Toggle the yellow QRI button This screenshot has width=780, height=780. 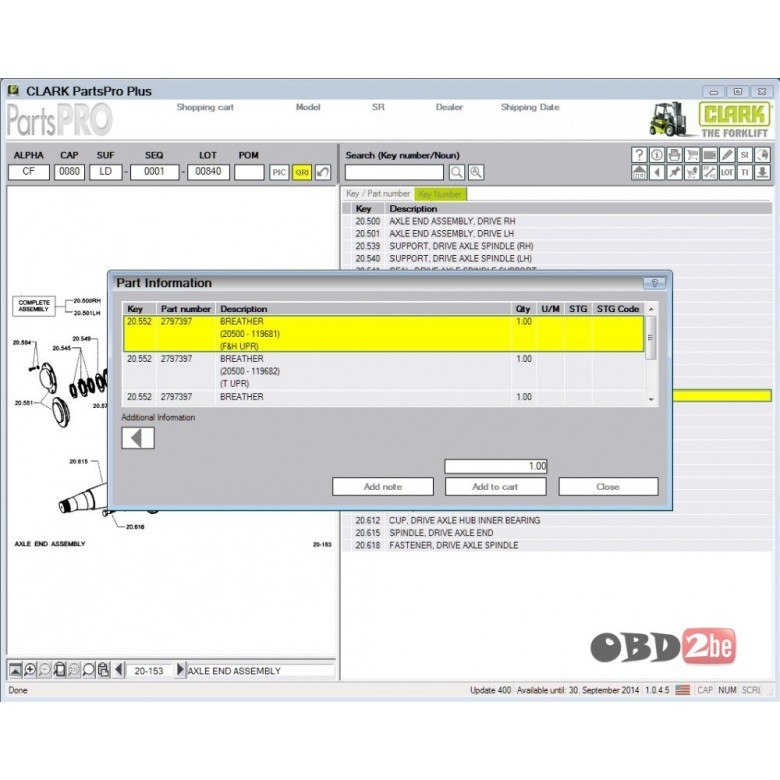(302, 173)
